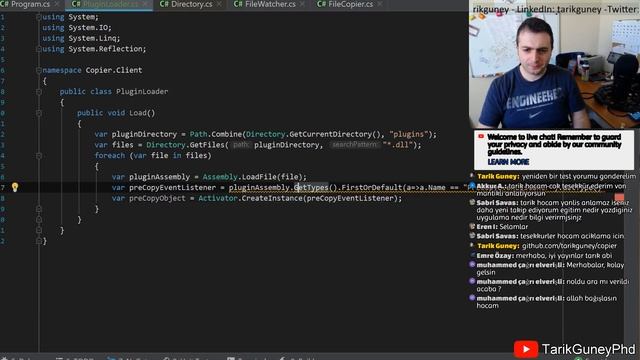640x360 pixels.
Task: Click 'foreach' keyword
Action: tap(110, 156)
